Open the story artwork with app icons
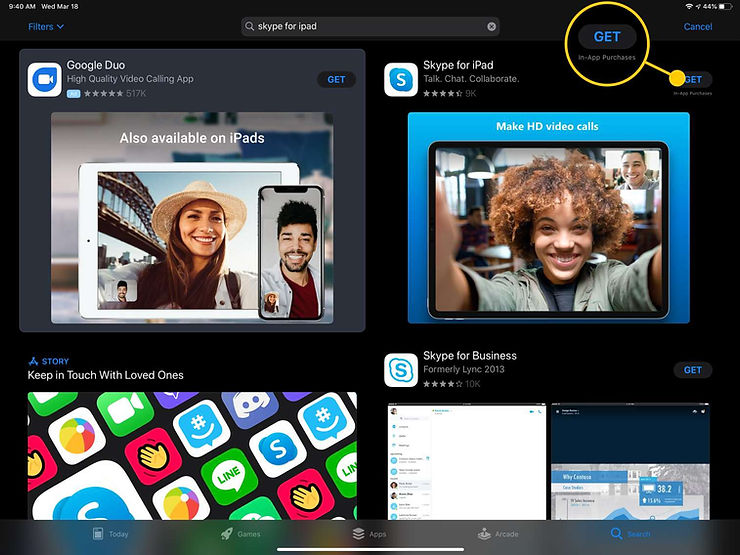 (x=192, y=456)
